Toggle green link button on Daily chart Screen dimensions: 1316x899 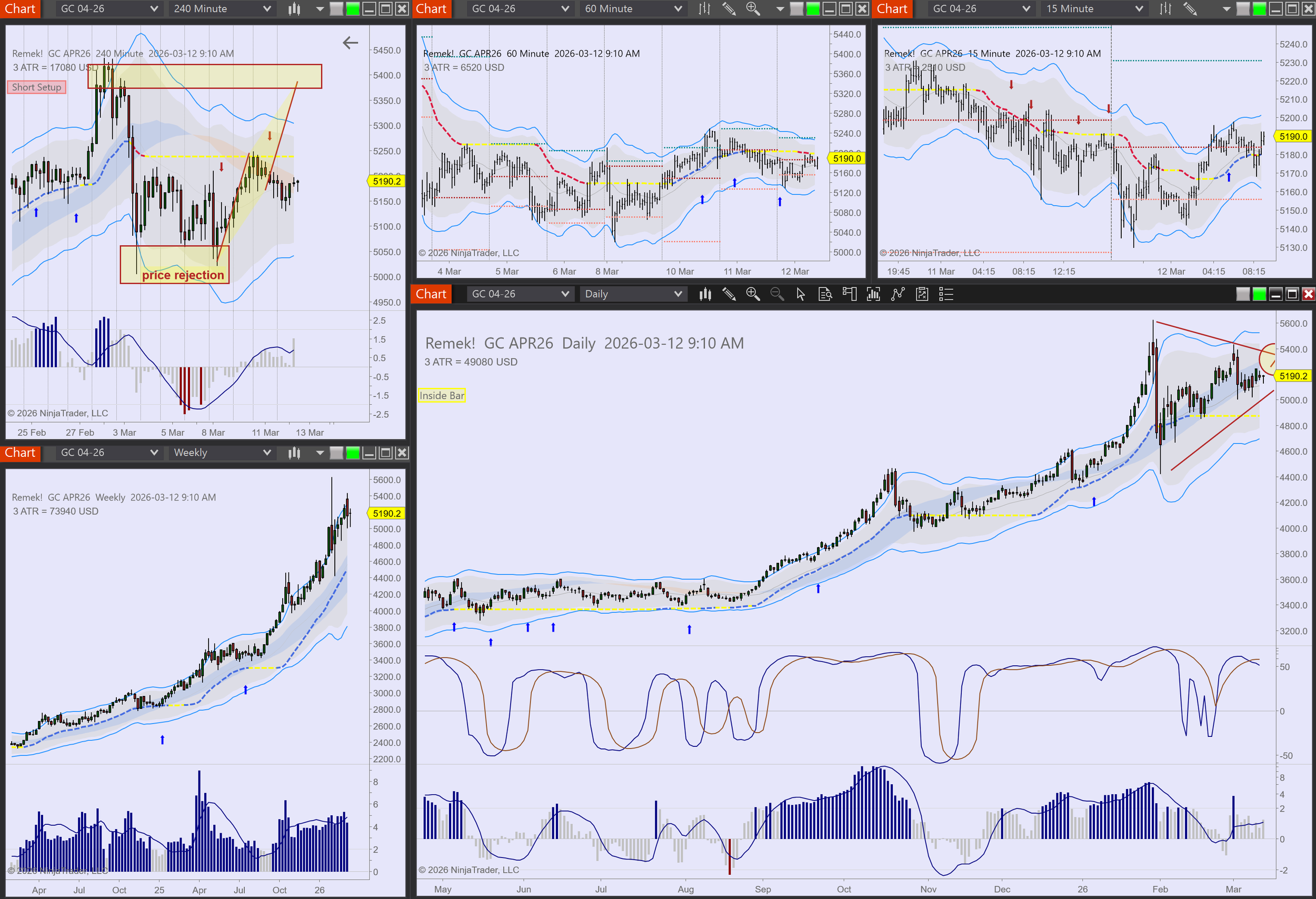[x=1259, y=294]
